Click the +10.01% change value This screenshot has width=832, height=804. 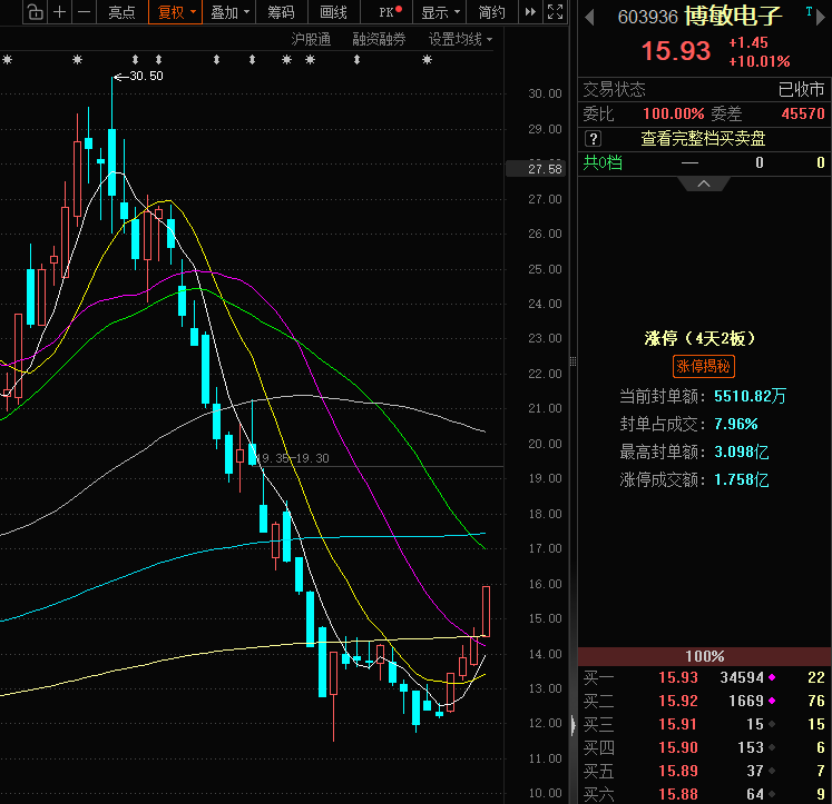tap(760, 62)
